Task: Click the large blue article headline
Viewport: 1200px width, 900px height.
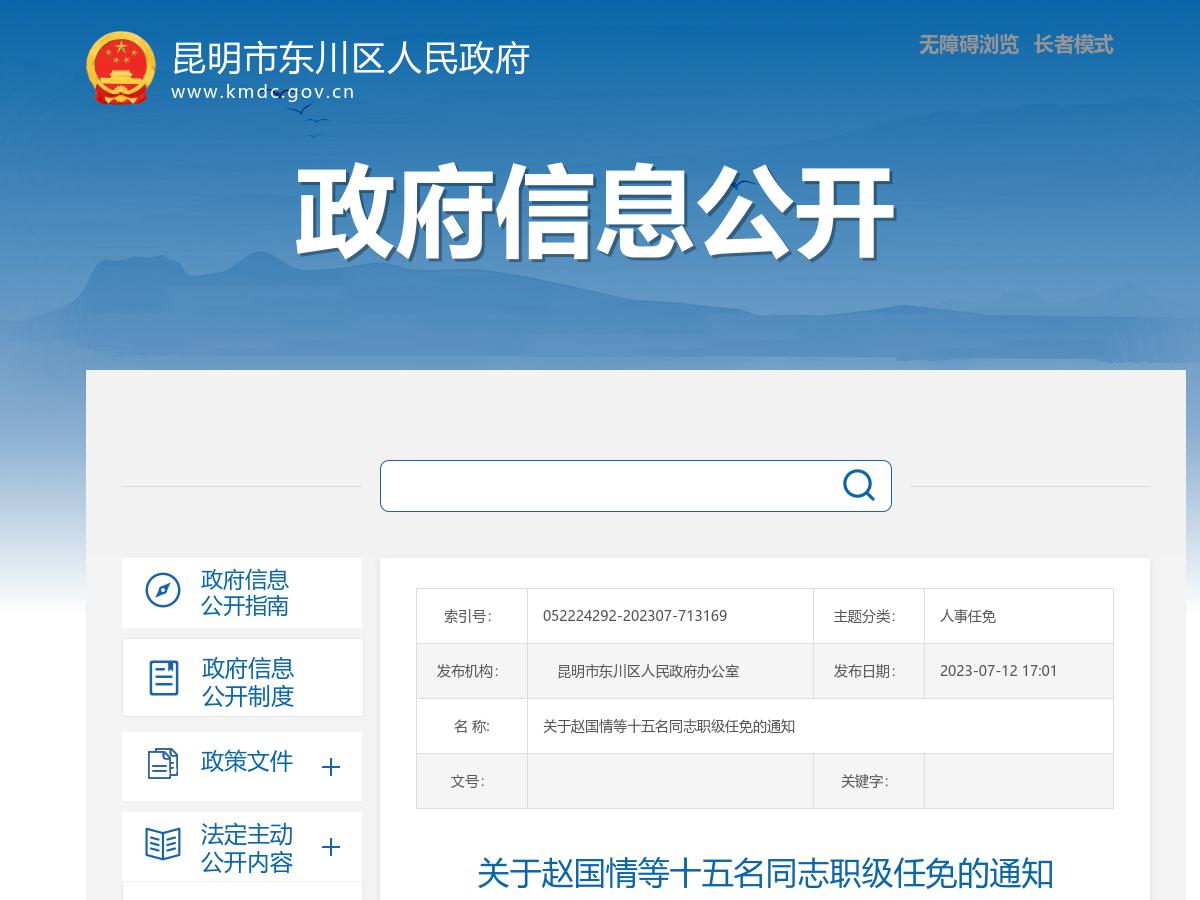Action: [765, 873]
